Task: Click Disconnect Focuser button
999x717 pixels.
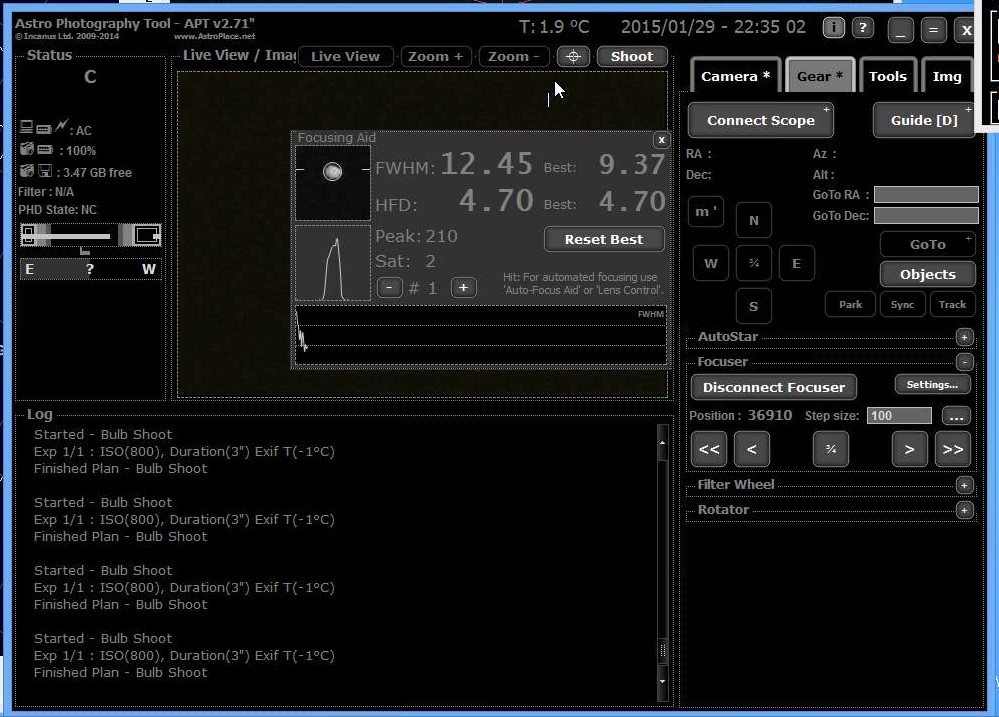Action: (x=773, y=387)
